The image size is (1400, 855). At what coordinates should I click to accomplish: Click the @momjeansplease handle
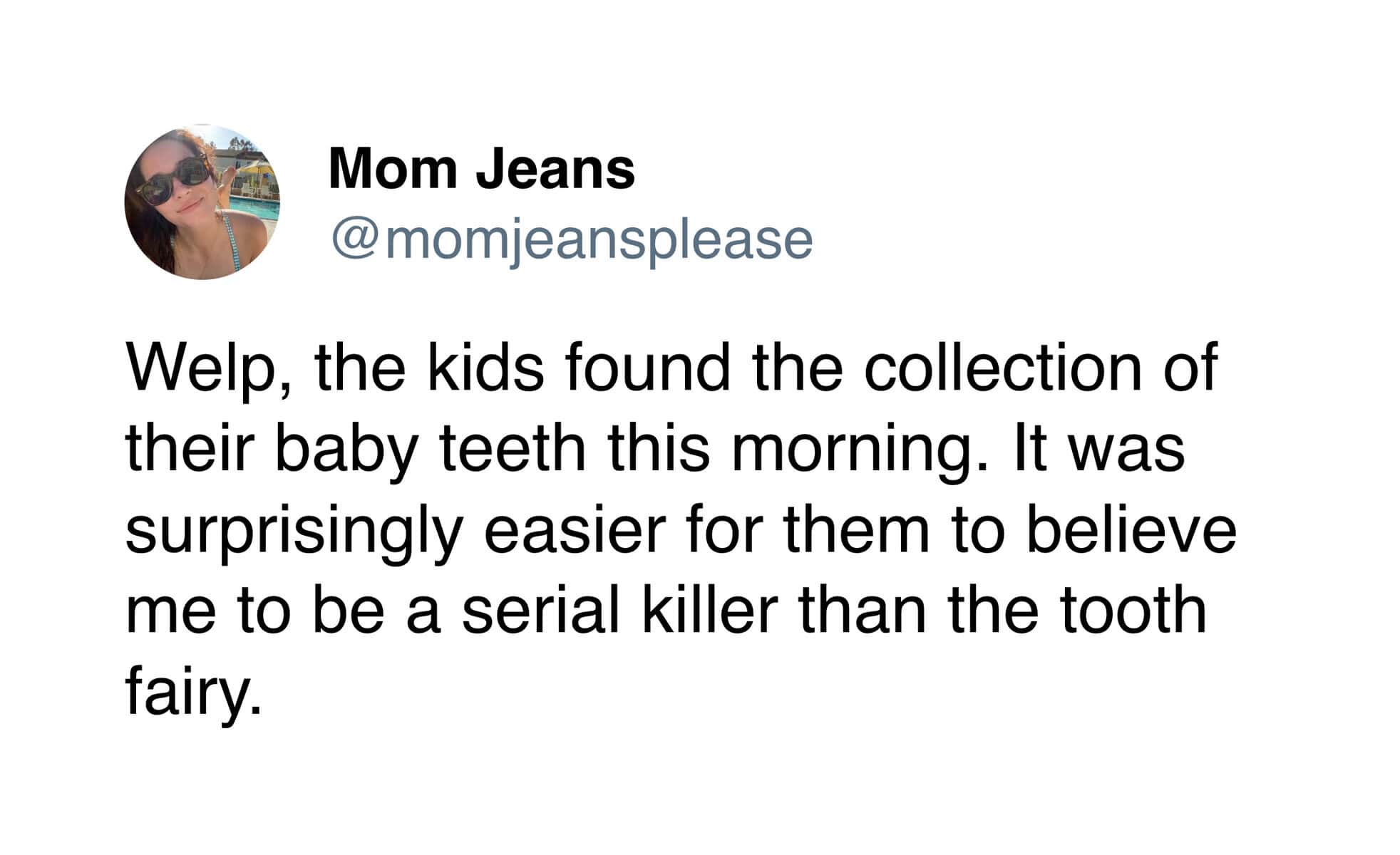[571, 239]
